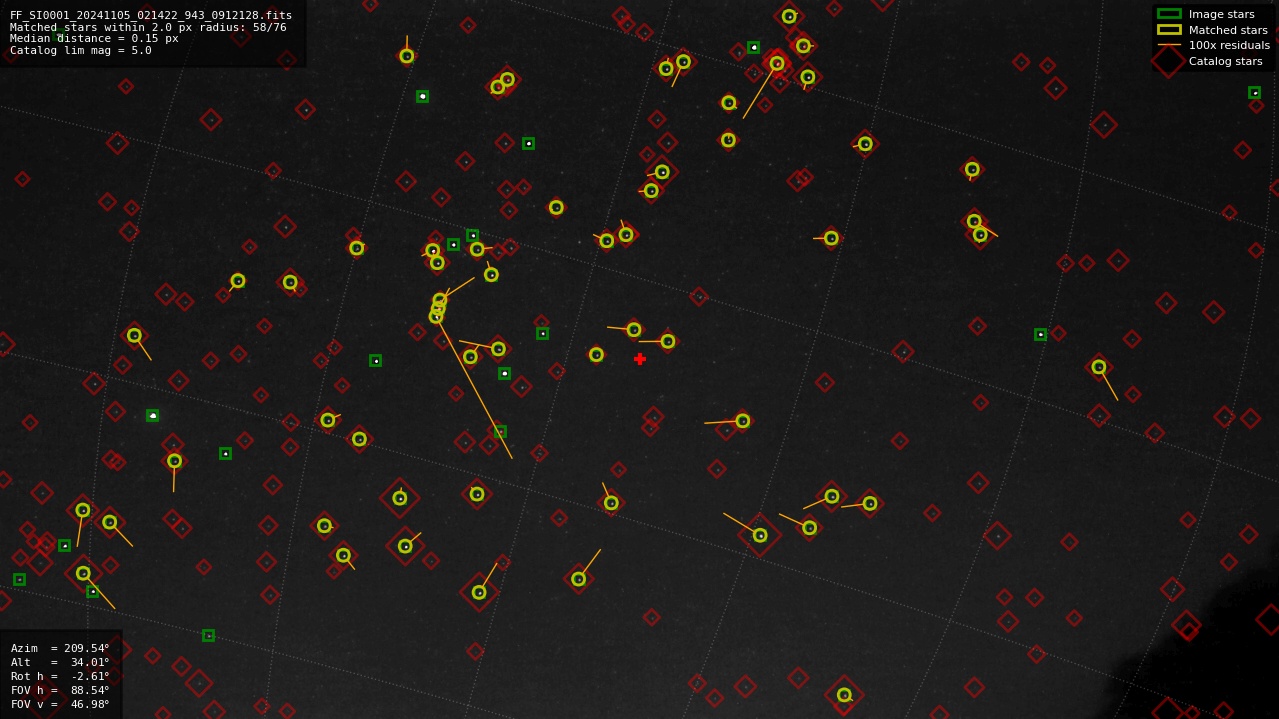This screenshot has height=719, width=1279.
Task: Click the red Catalog stars legend diamond
Action: click(x=1169, y=61)
